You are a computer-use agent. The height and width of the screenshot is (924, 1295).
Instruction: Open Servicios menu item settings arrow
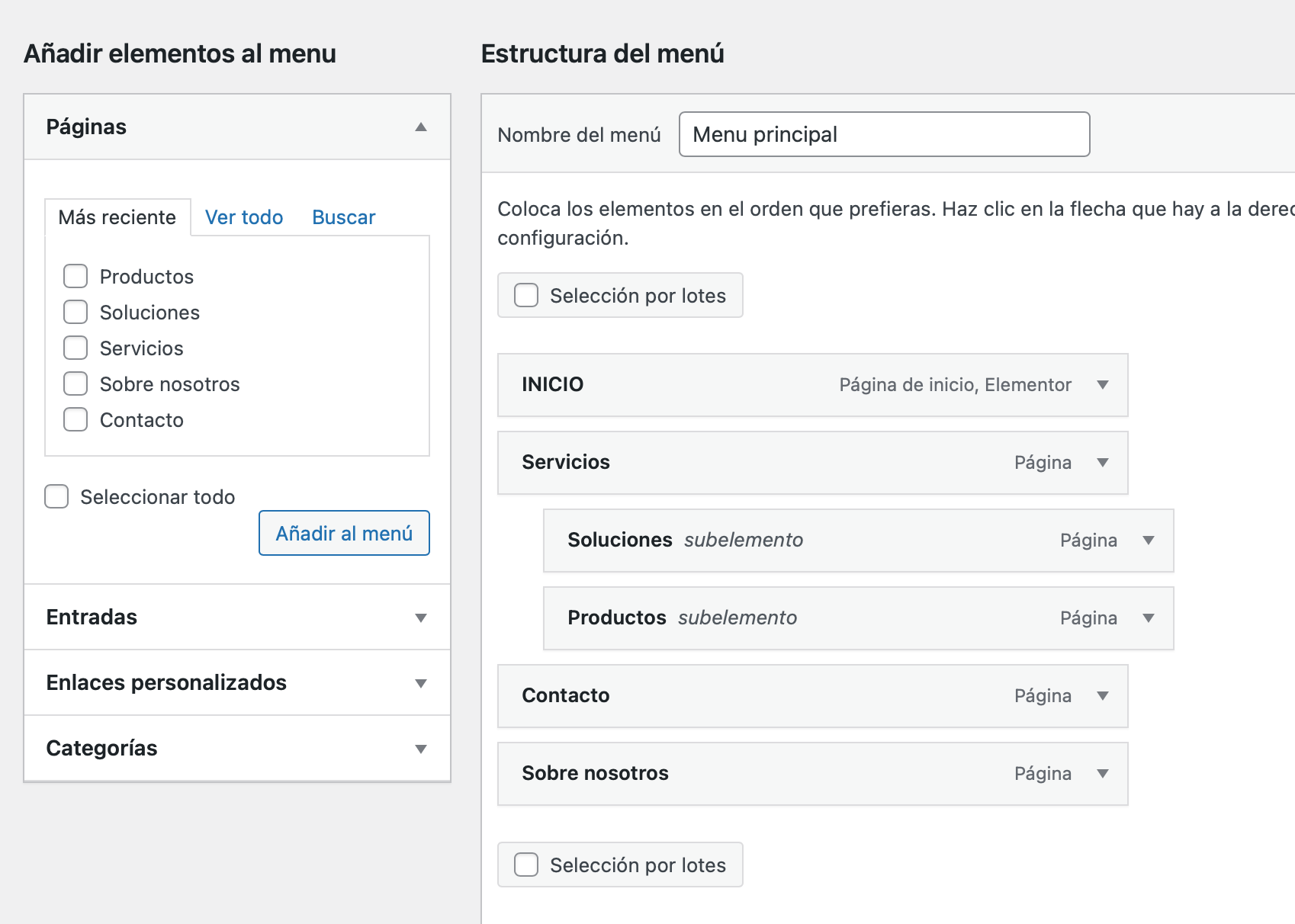[x=1102, y=463]
